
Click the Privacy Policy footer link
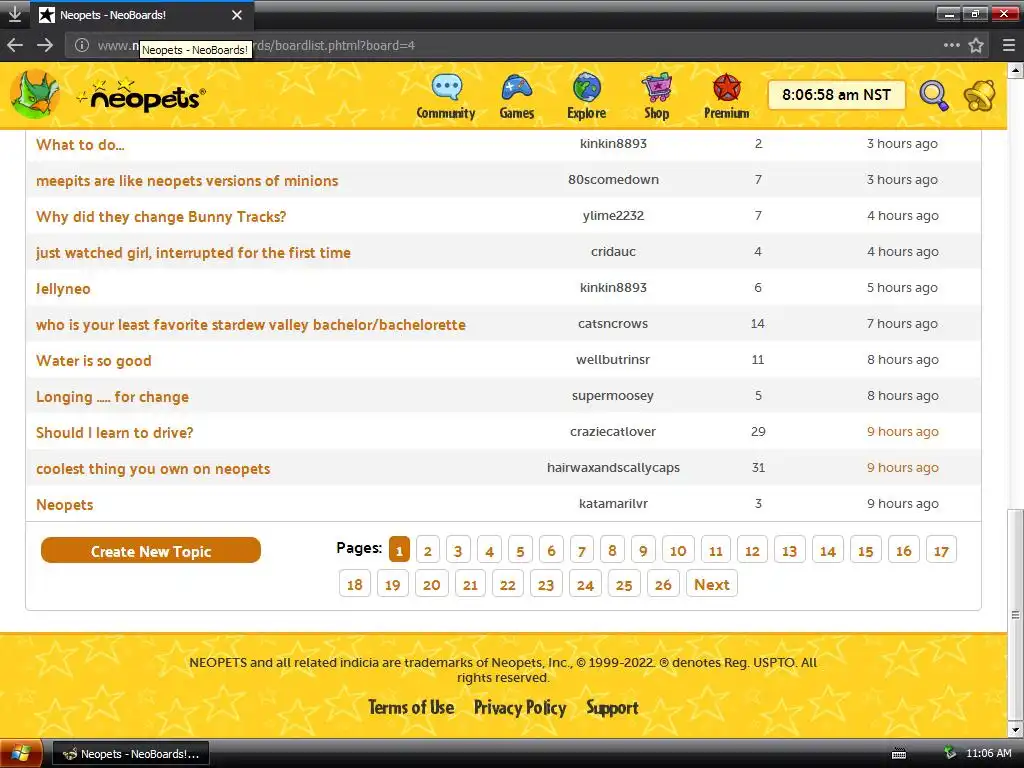point(520,707)
